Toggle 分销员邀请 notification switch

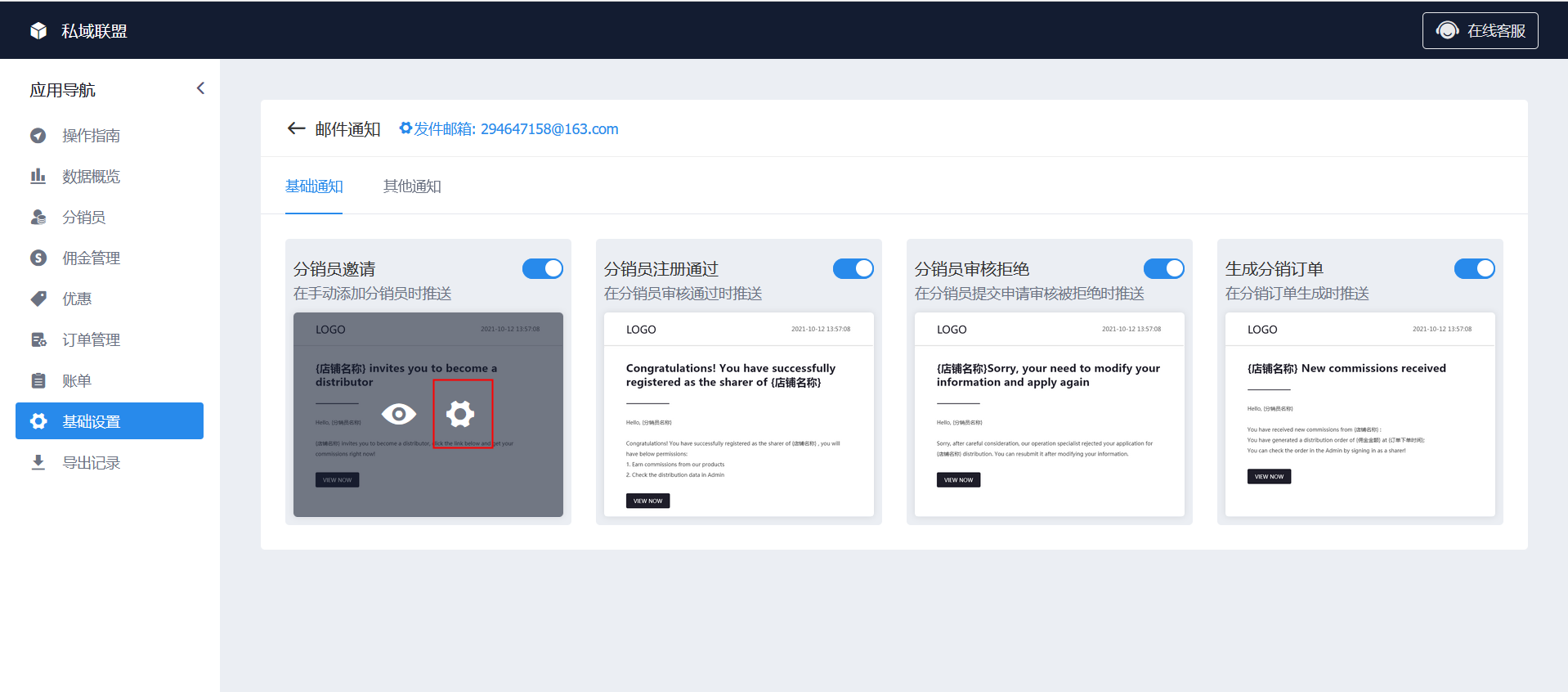tap(543, 268)
